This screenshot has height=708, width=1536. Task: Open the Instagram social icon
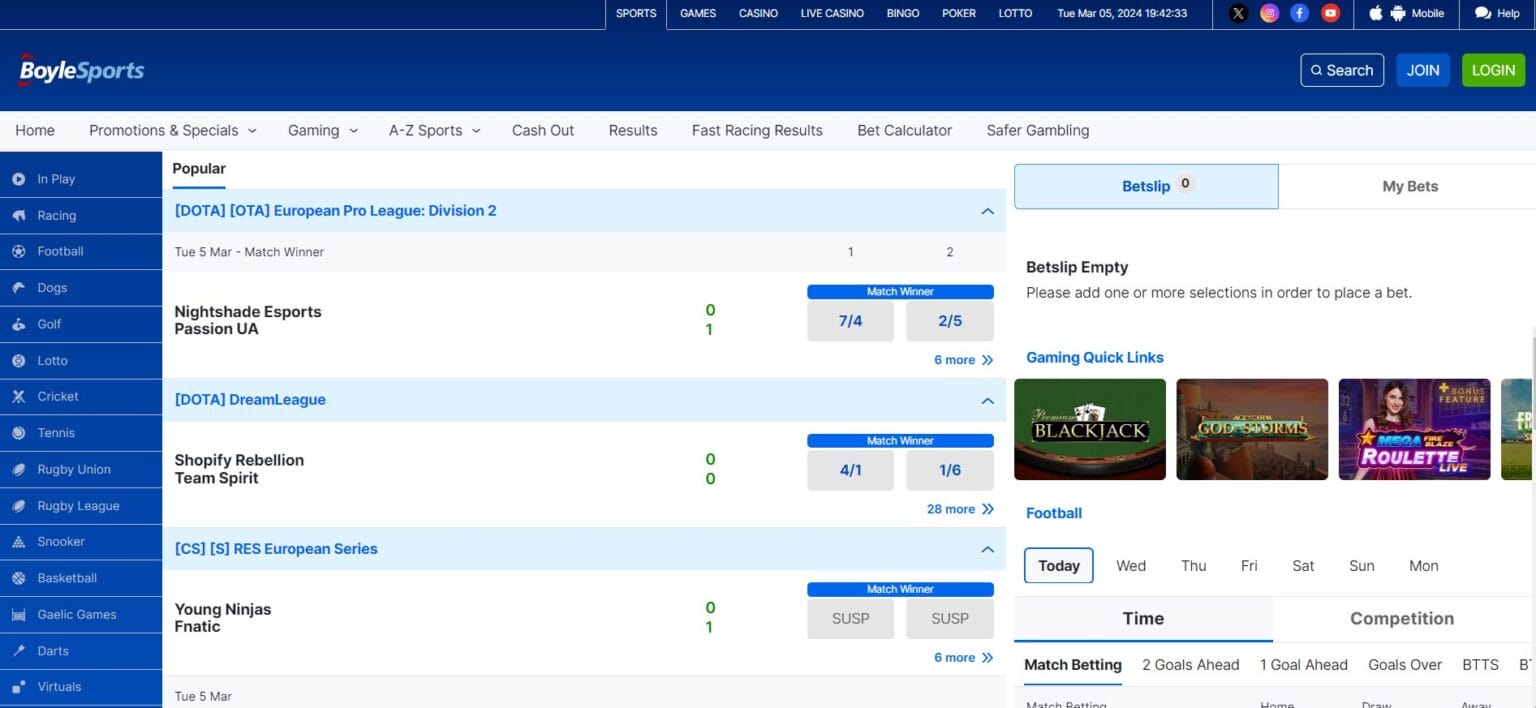pos(1269,13)
